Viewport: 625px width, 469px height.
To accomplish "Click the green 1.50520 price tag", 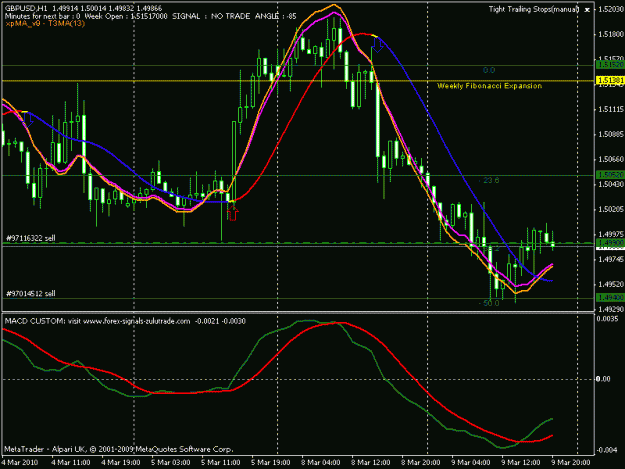I will pos(610,175).
